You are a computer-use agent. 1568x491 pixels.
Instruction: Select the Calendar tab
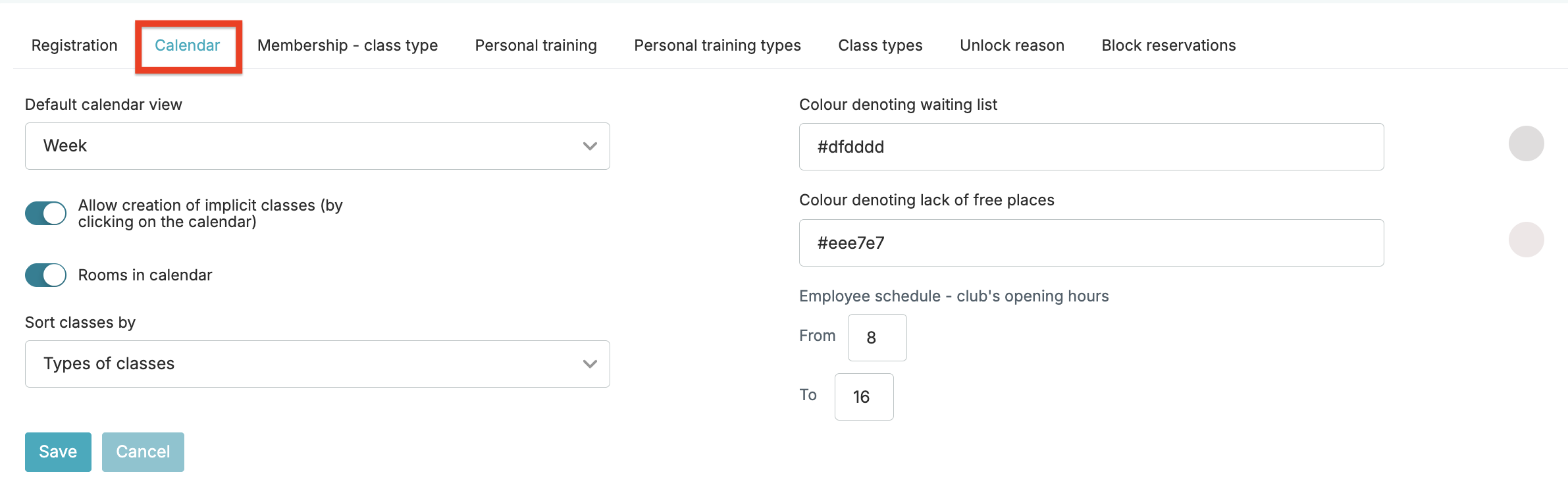point(188,45)
